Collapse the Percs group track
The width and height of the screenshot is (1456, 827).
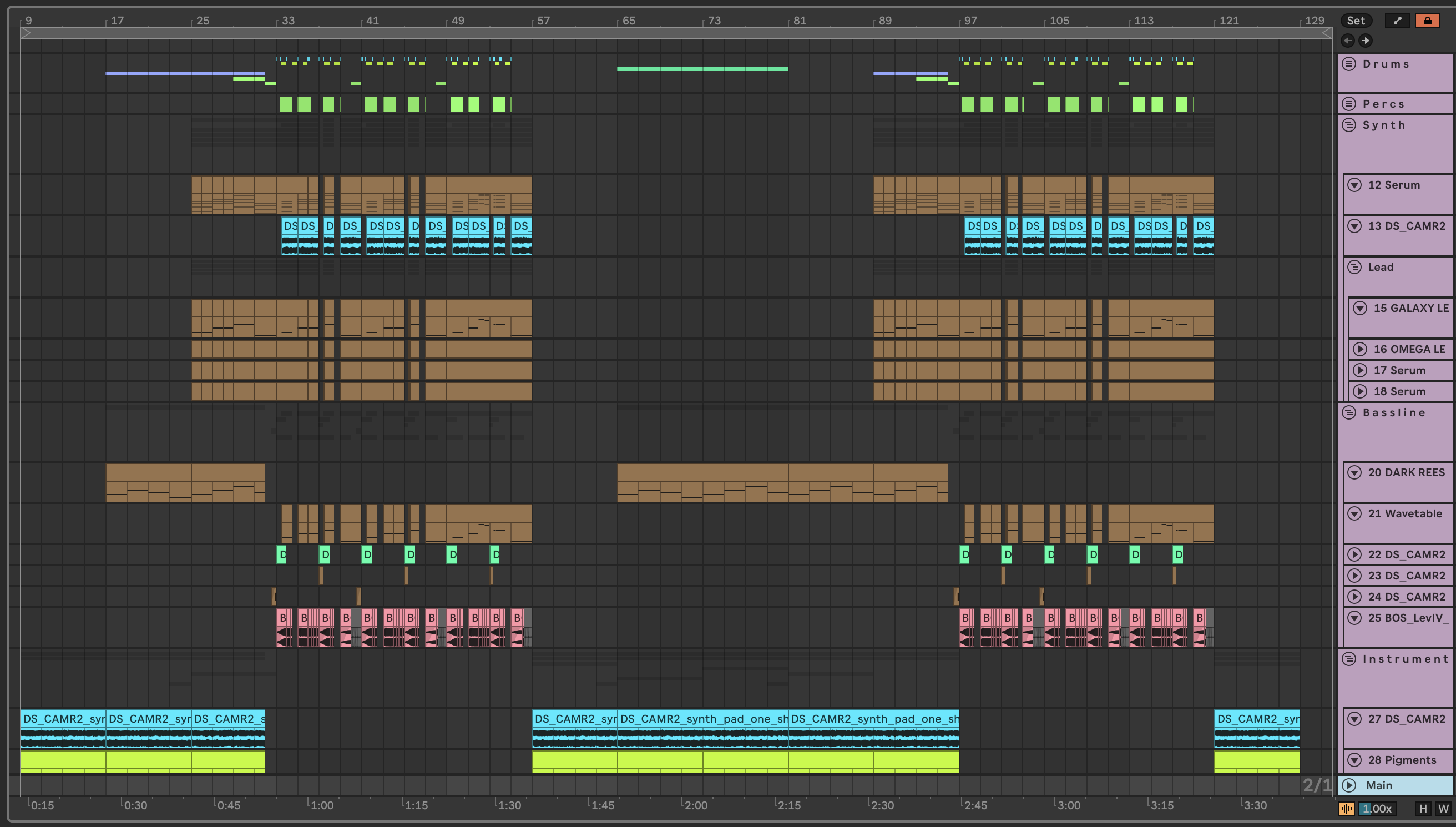[x=1349, y=103]
